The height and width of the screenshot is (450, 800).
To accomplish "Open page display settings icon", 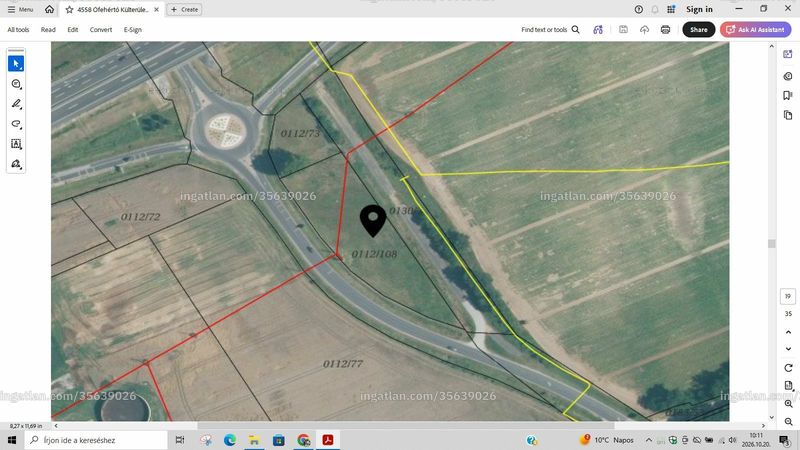I will tap(788, 386).
